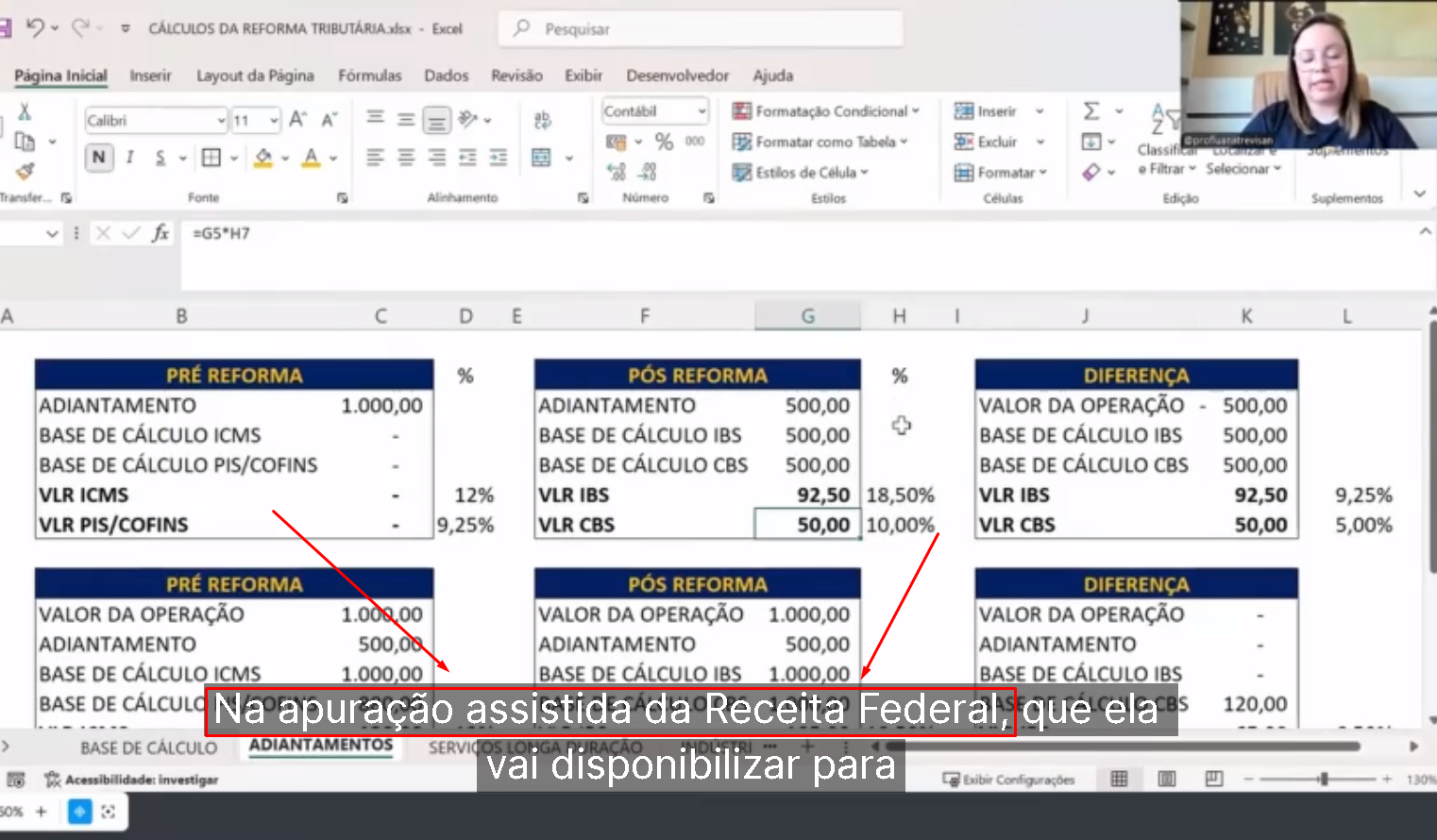Open the Fonte dialog launcher
The width and height of the screenshot is (1437, 840).
click(343, 198)
